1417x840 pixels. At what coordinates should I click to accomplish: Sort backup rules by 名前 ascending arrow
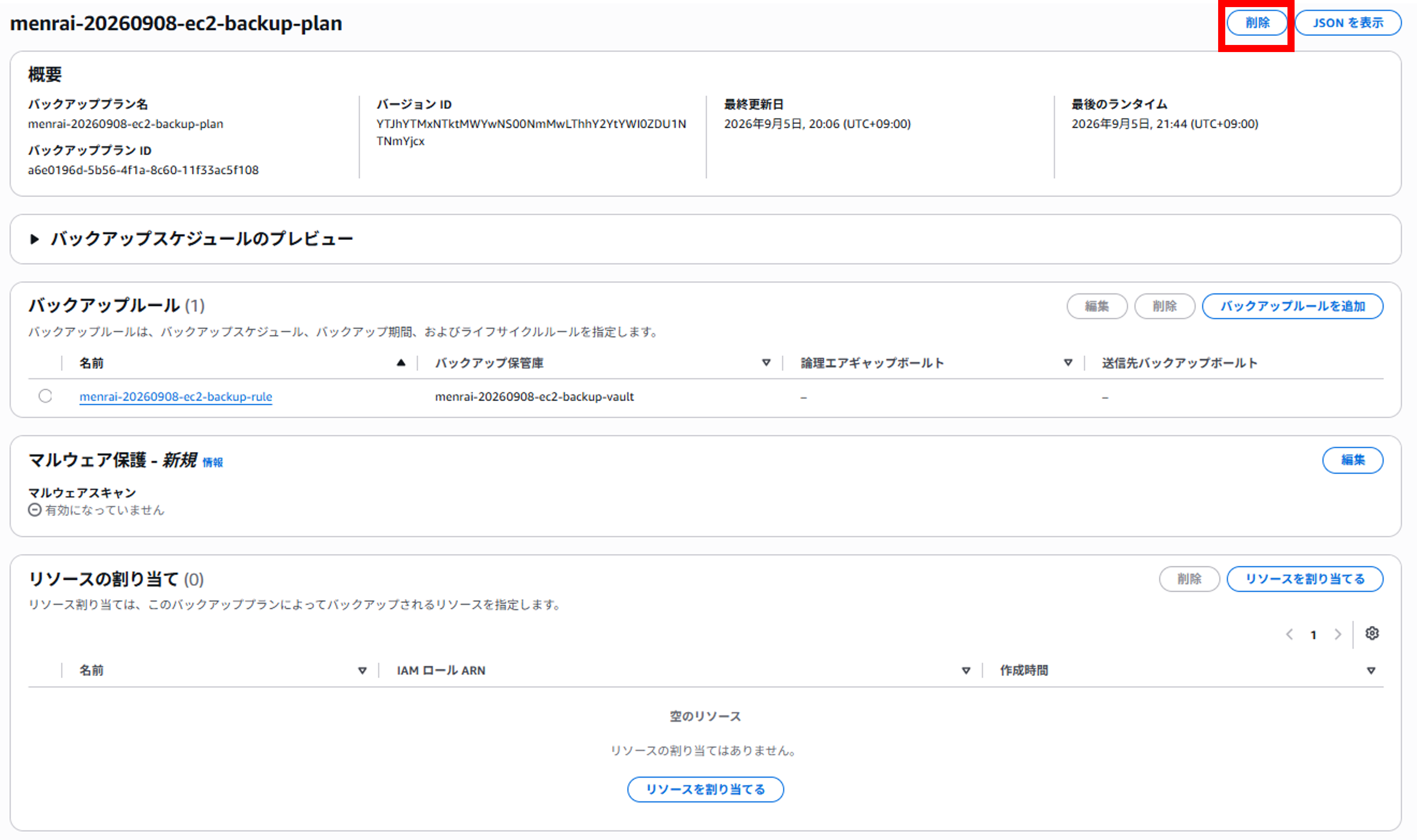point(401,363)
